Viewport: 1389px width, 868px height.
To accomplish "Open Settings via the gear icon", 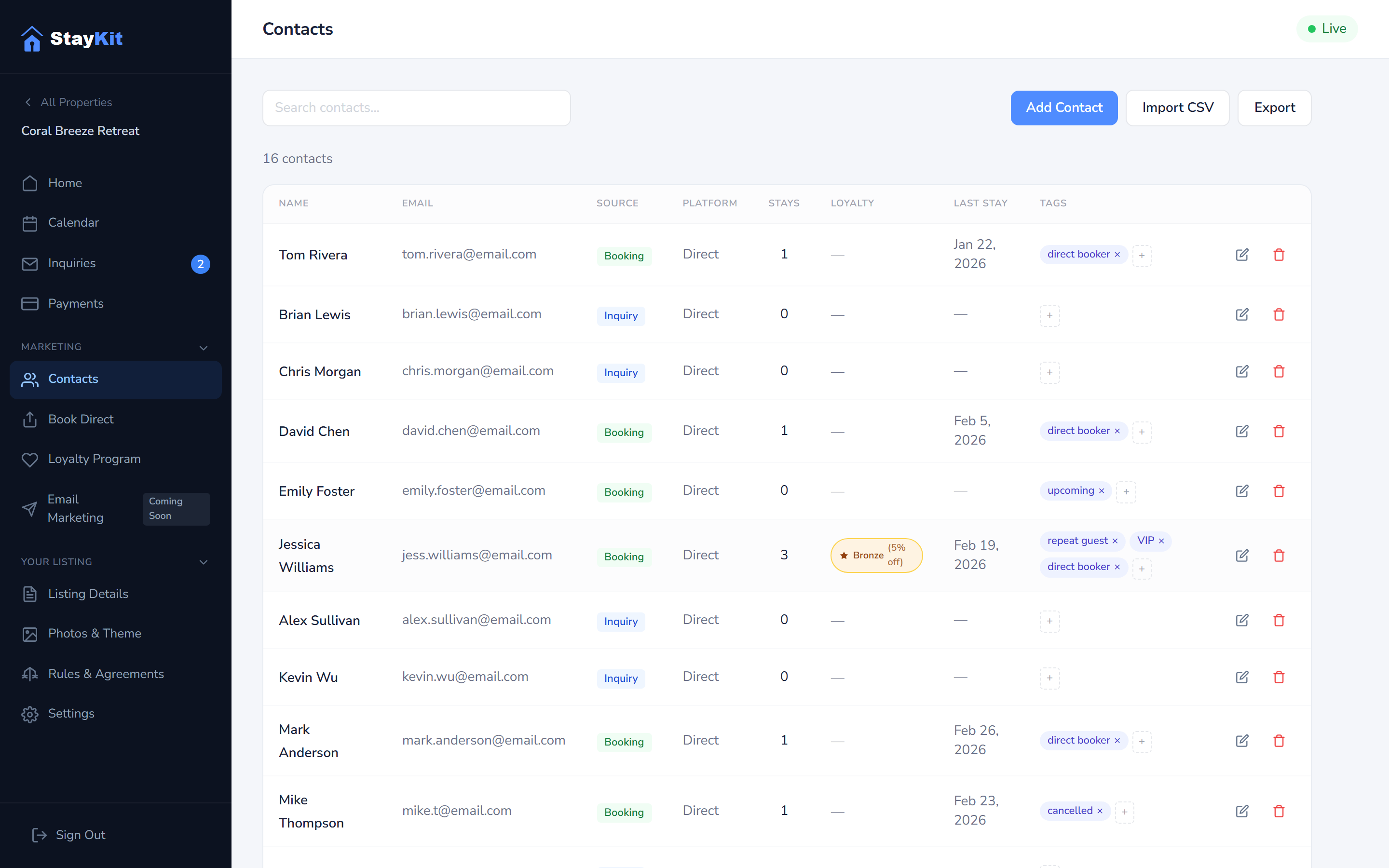I will [x=30, y=714].
